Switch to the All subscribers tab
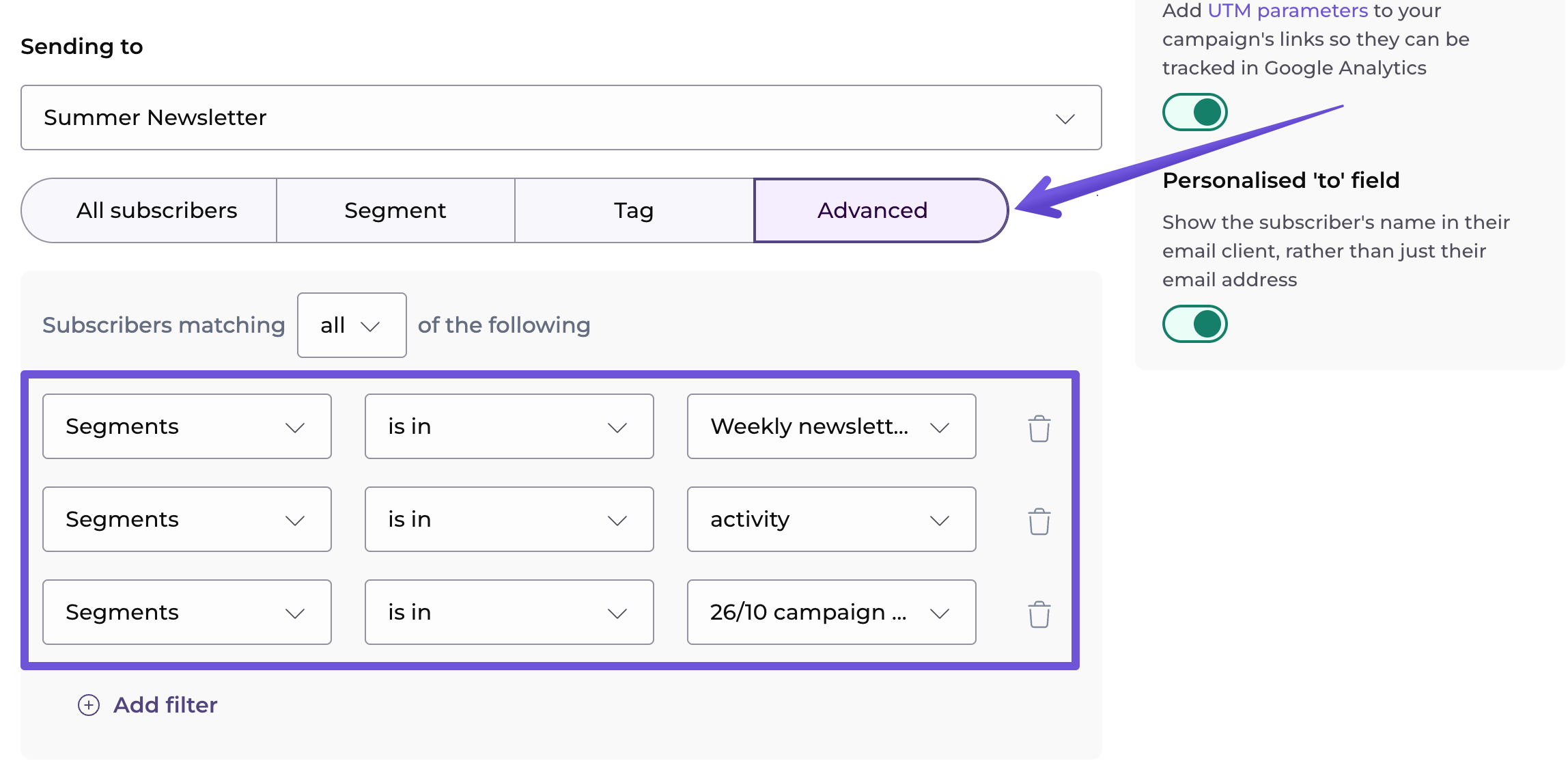 pyautogui.click(x=156, y=210)
